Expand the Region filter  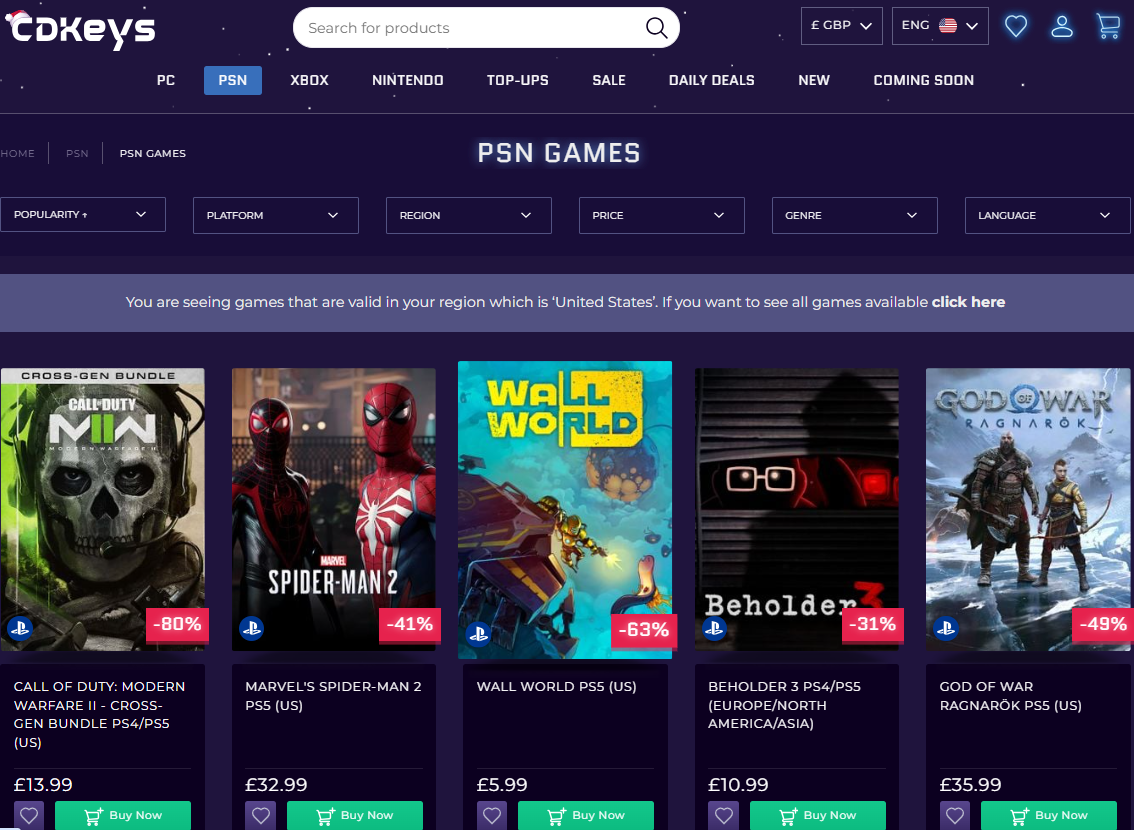(469, 215)
